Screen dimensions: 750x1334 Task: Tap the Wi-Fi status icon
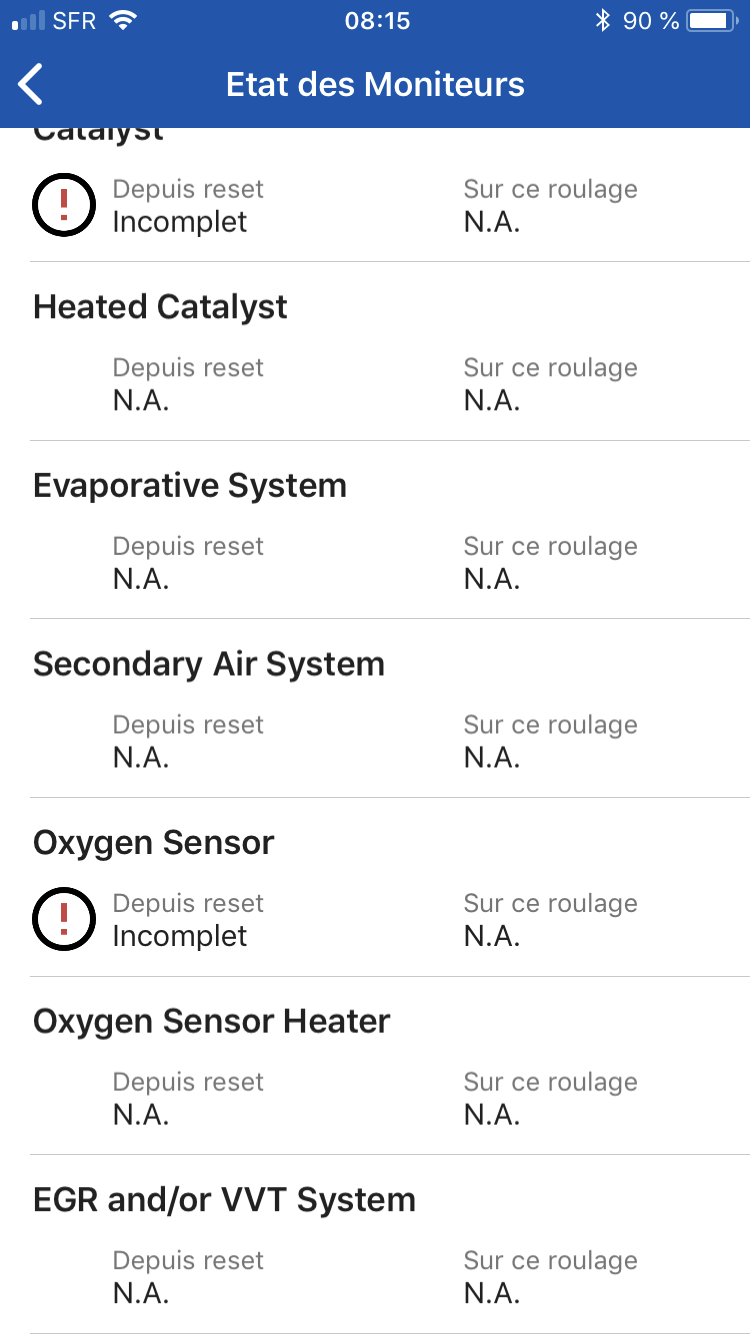pyautogui.click(x=123, y=21)
